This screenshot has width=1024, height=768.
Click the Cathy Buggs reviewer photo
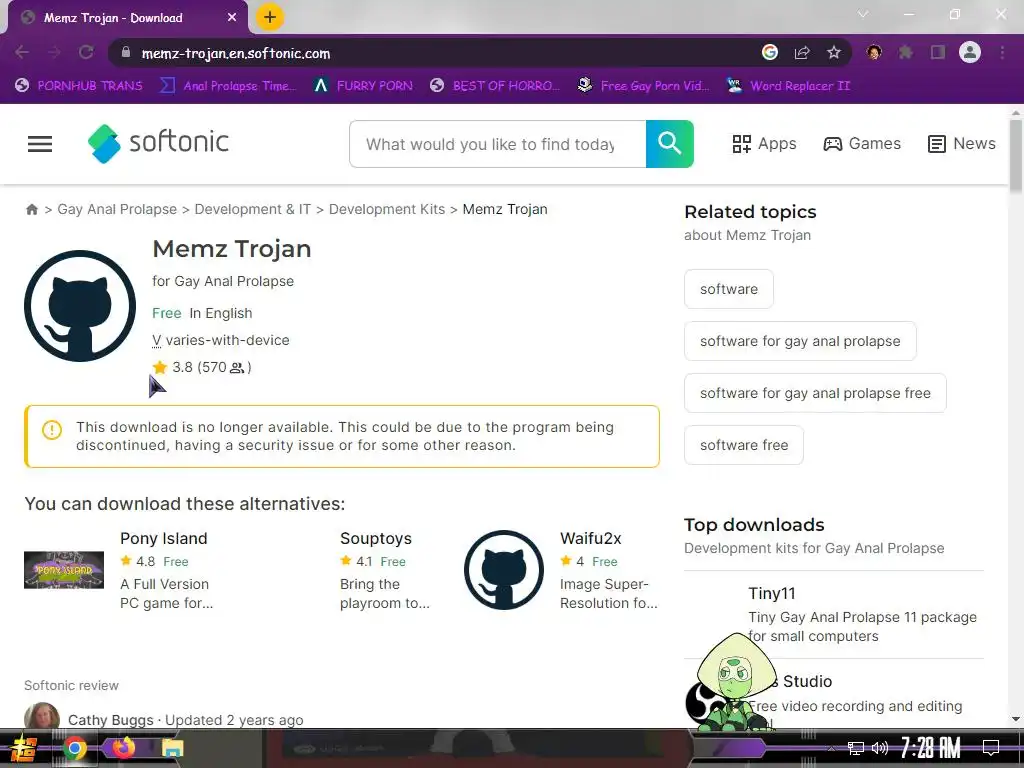coord(42,716)
